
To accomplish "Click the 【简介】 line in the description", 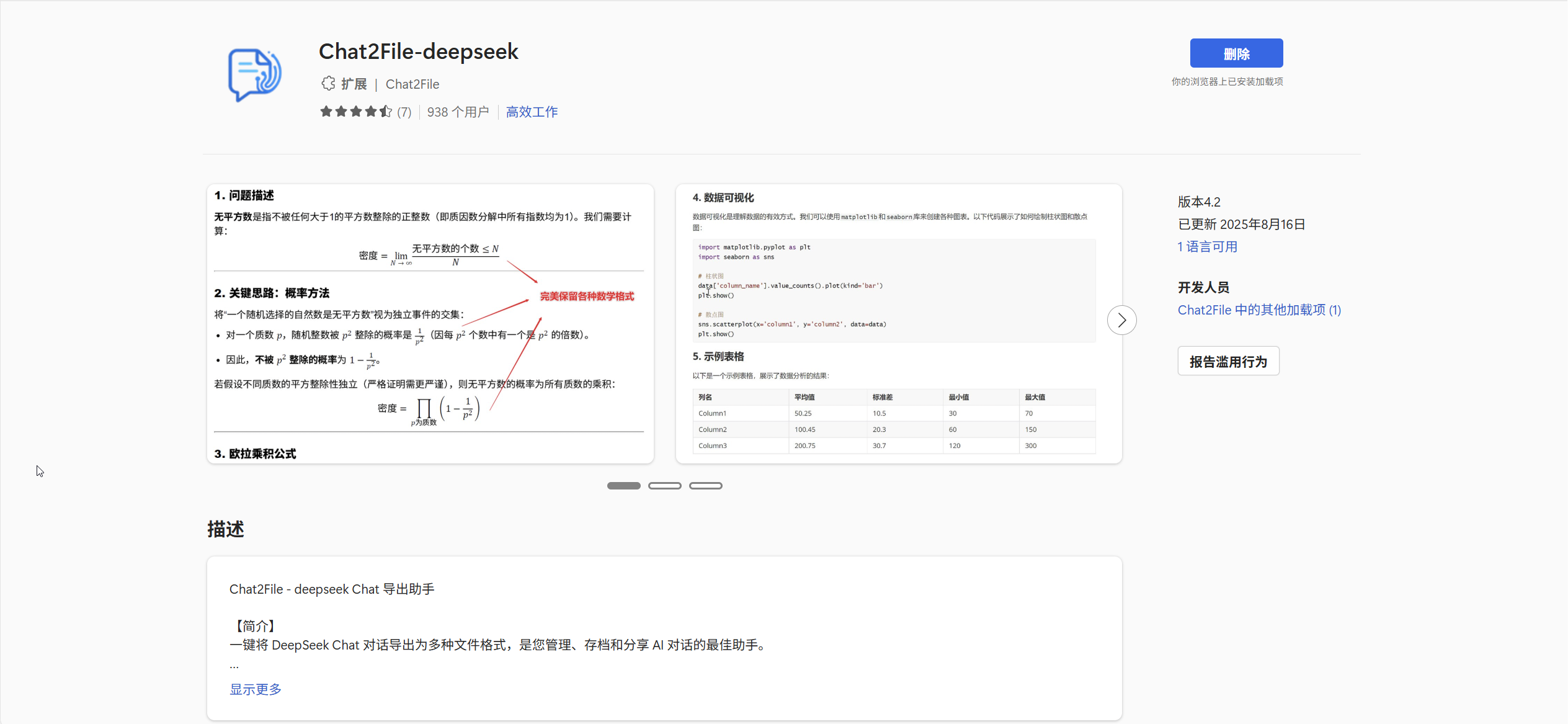I will pyautogui.click(x=255, y=626).
